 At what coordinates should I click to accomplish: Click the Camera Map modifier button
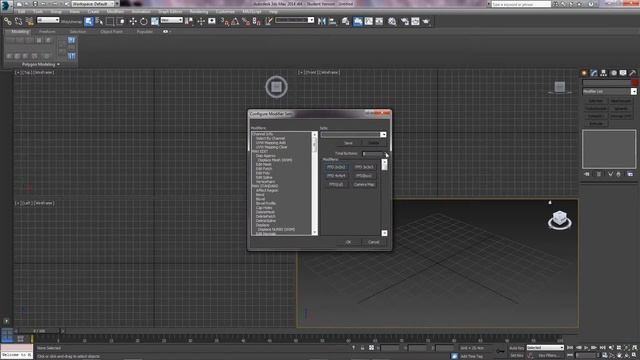pos(364,184)
